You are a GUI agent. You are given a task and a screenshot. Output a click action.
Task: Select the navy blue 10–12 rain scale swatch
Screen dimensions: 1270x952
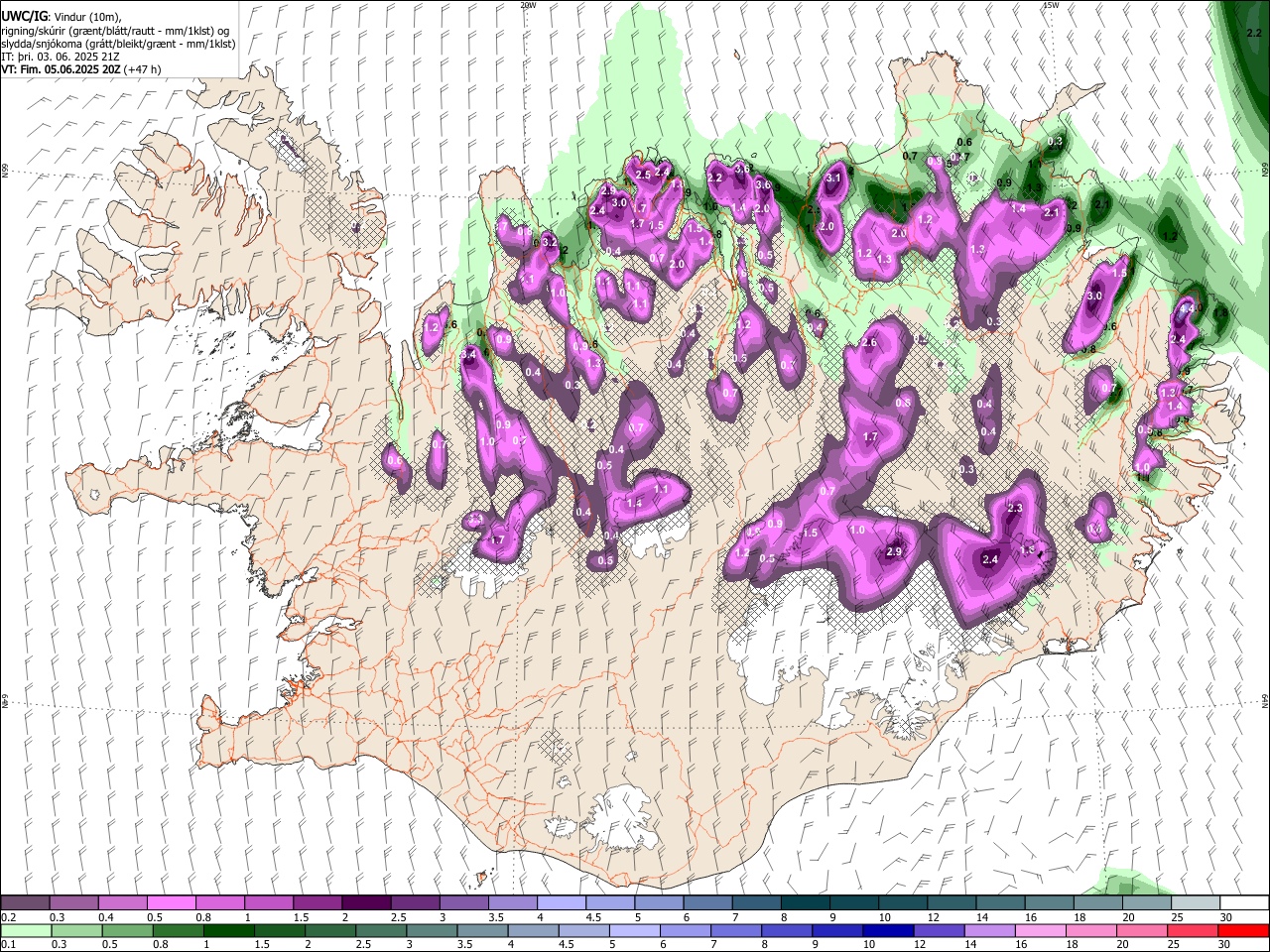click(887, 930)
